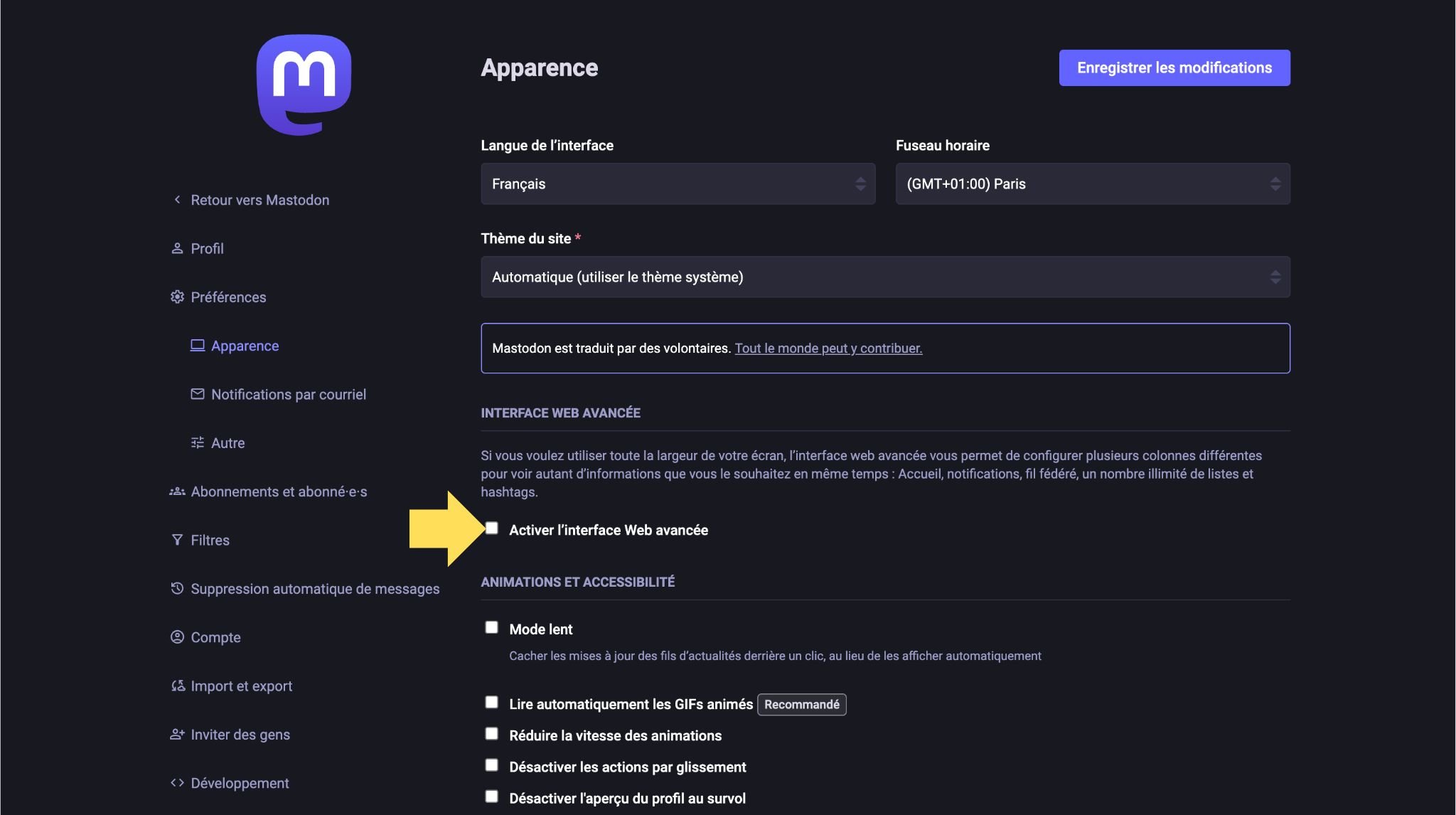
Task: Check Réduire la vitesse des animations
Action: point(492,733)
